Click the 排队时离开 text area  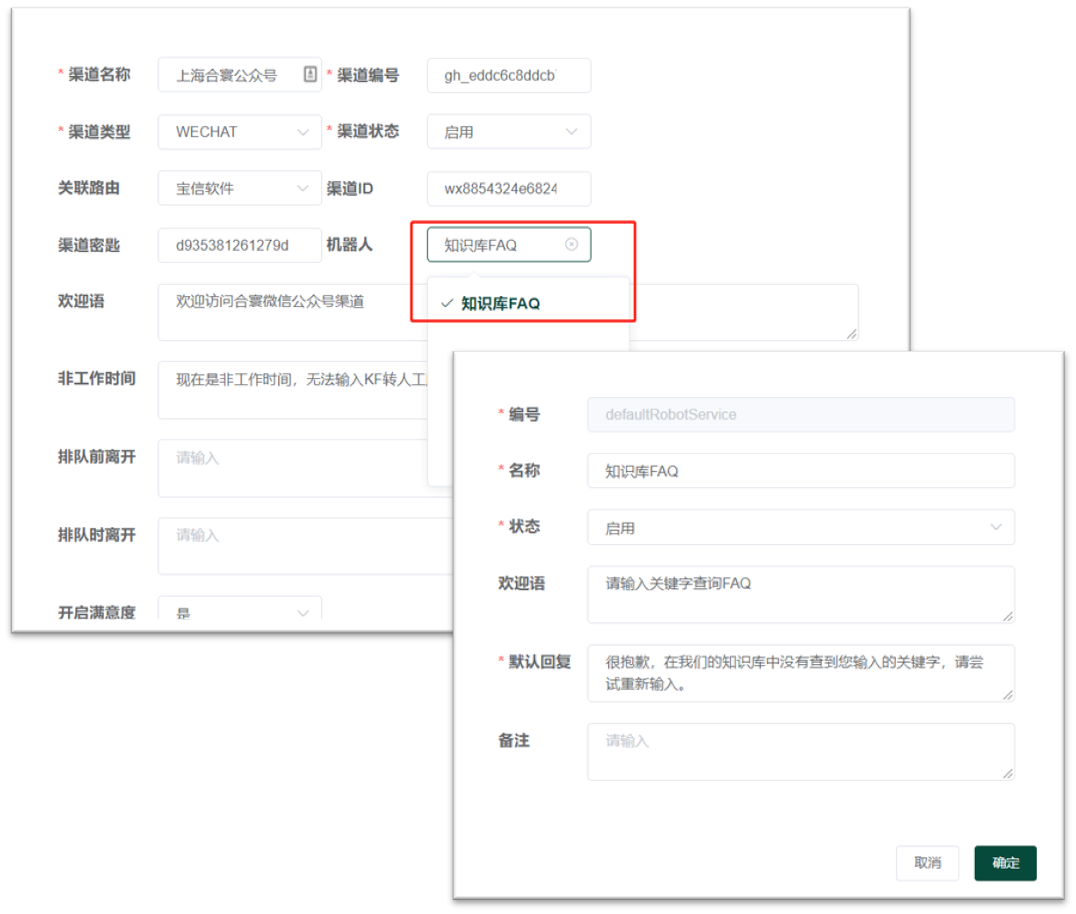290,546
